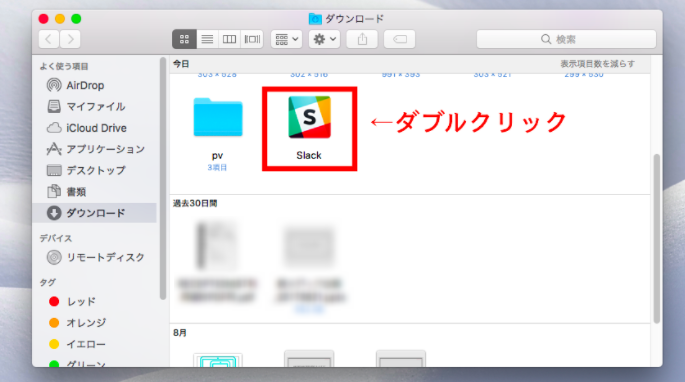Image resolution: width=685 pixels, height=382 pixels.
Task: Select the Slack app icon
Action: (309, 117)
